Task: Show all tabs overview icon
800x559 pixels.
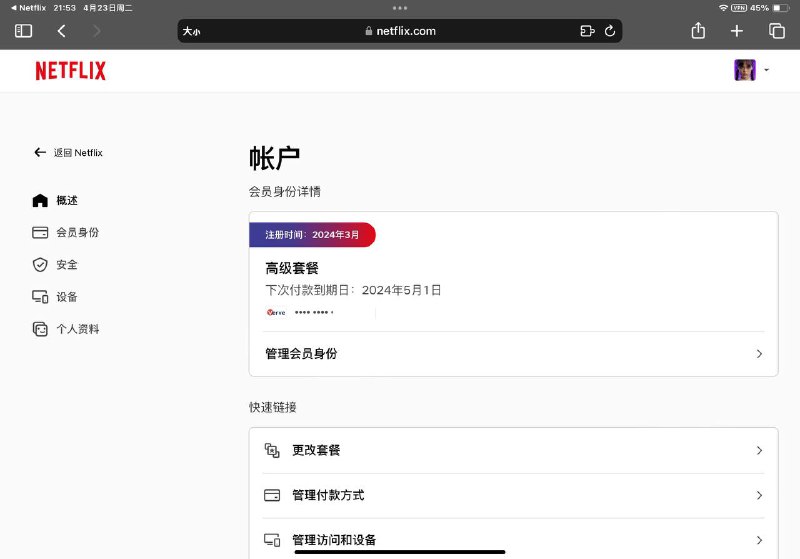Action: (x=777, y=31)
